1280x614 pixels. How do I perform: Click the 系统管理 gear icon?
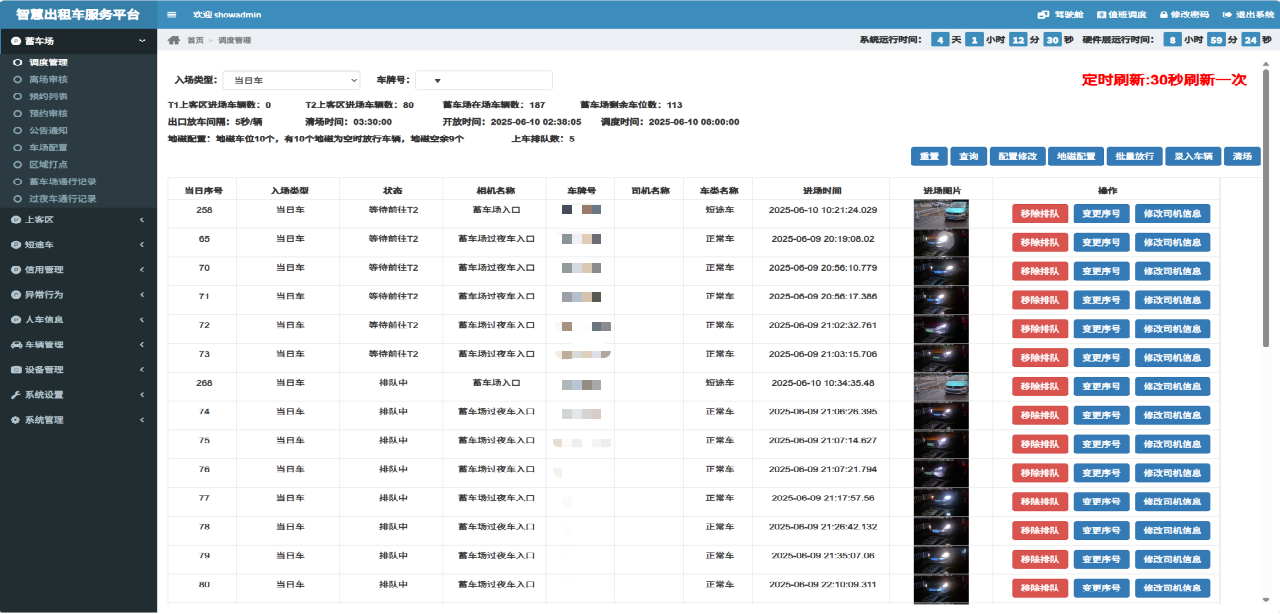pos(15,420)
